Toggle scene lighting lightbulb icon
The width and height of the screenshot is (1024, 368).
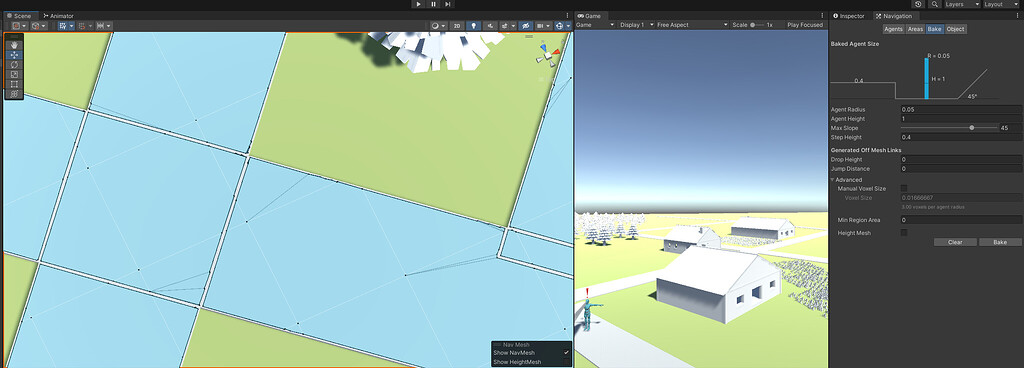pos(474,25)
